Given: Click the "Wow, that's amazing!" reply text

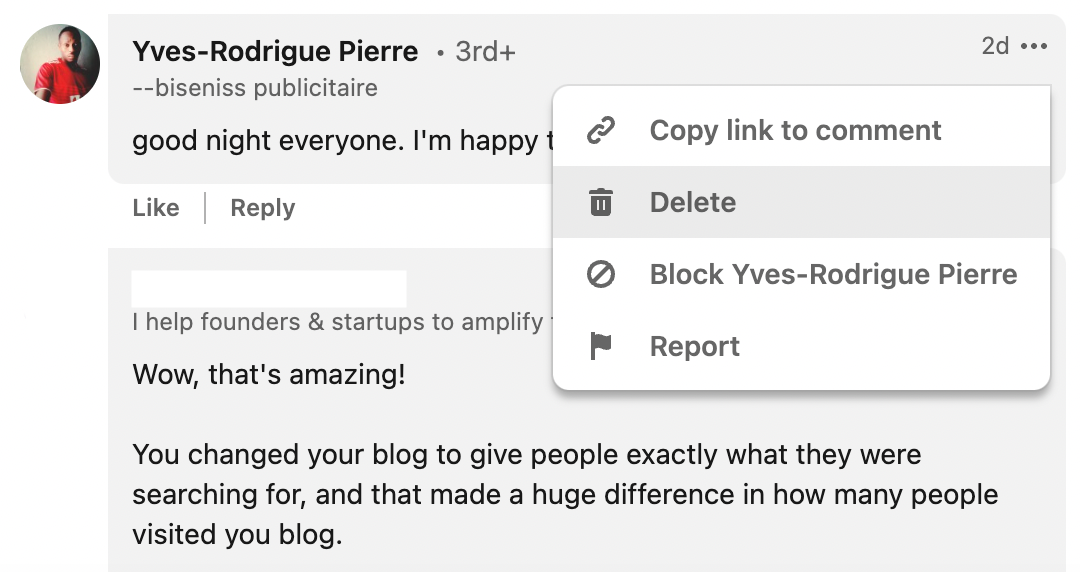Looking at the screenshot, I should coord(269,376).
